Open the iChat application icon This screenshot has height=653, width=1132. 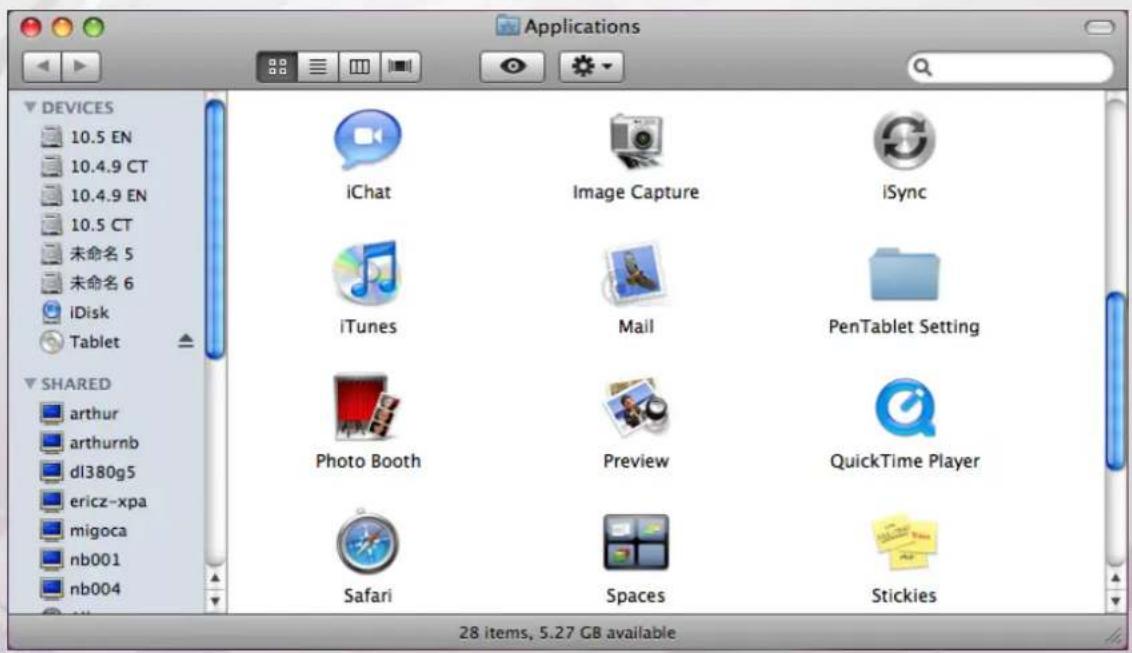[367, 140]
